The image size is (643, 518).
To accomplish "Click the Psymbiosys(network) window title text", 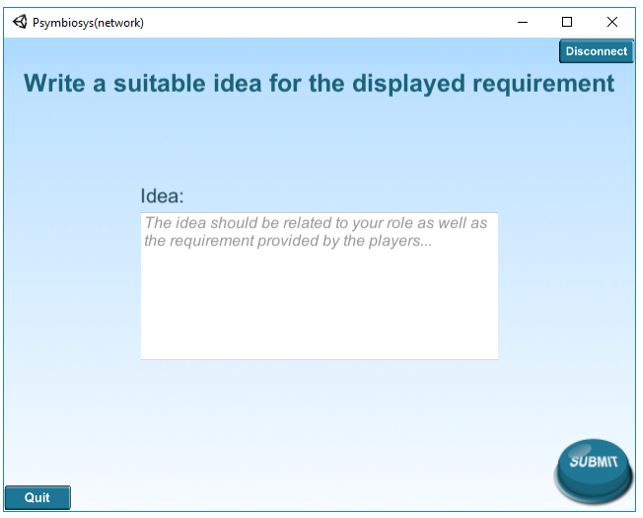I will pos(88,23).
